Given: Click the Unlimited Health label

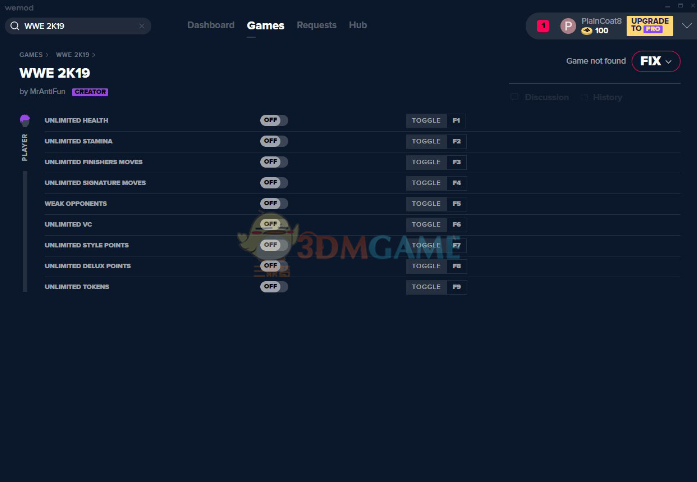Looking at the screenshot, I should pos(76,120).
